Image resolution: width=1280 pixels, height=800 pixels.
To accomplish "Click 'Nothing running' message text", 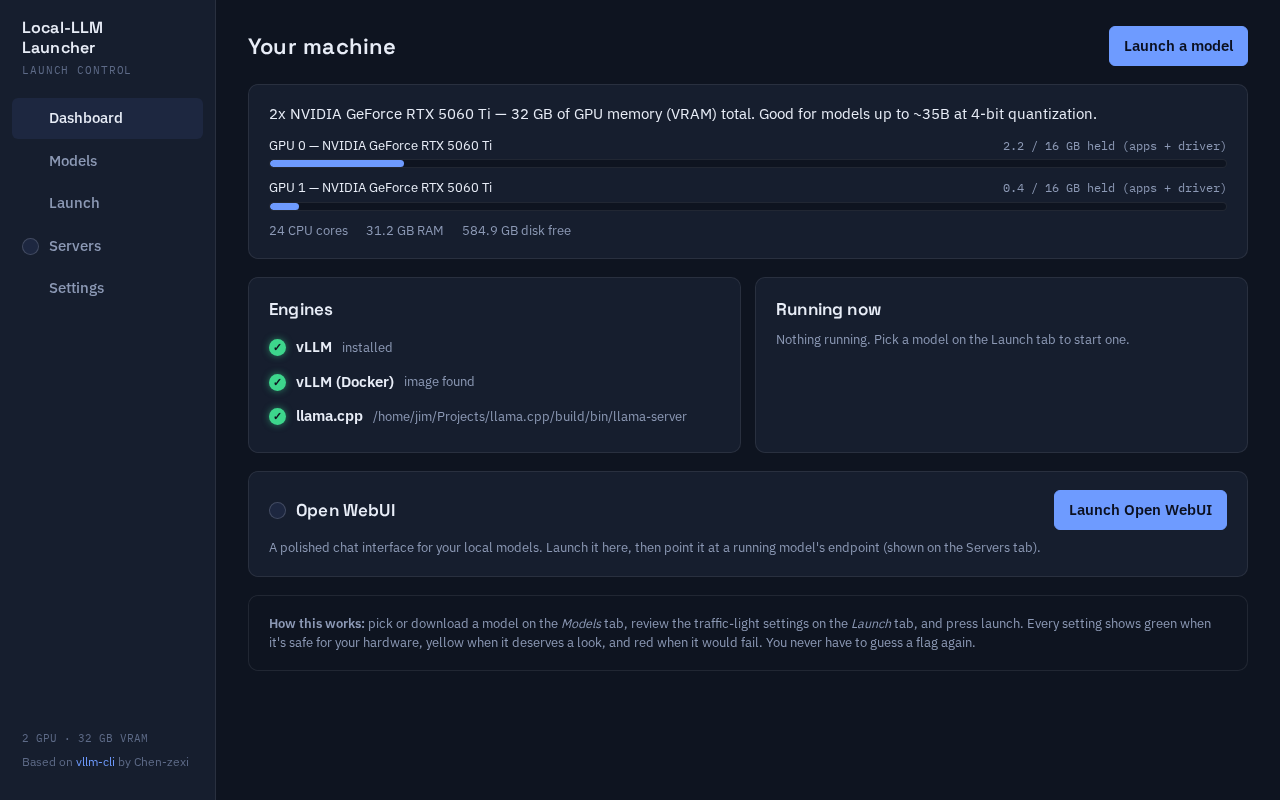I will (x=952, y=340).
